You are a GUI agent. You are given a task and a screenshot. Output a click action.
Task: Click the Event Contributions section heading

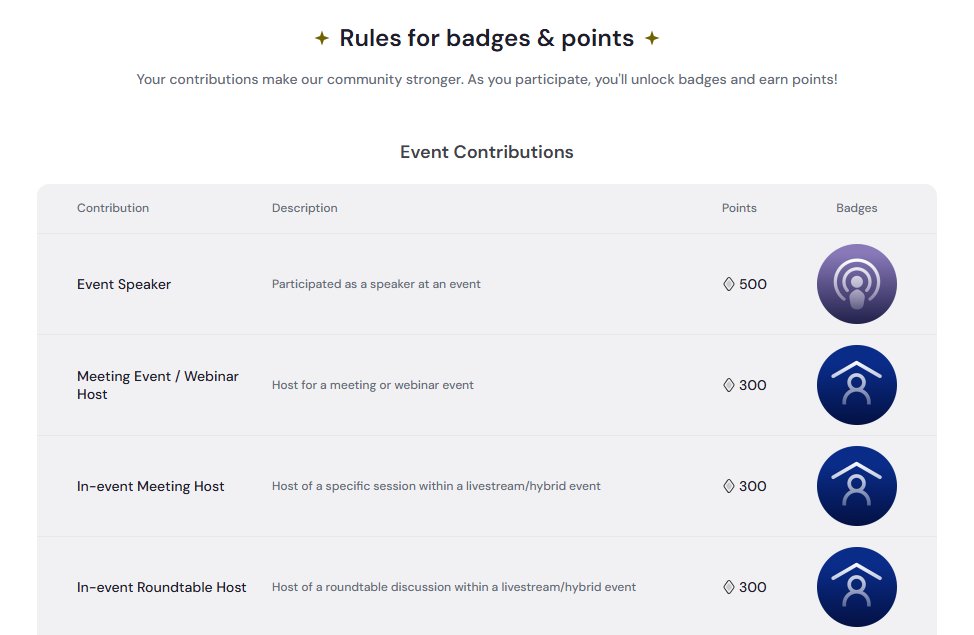[x=487, y=152]
